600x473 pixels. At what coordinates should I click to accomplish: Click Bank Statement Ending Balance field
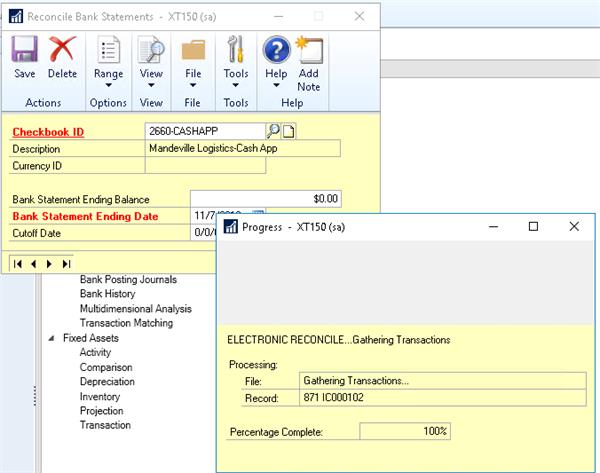tap(266, 199)
